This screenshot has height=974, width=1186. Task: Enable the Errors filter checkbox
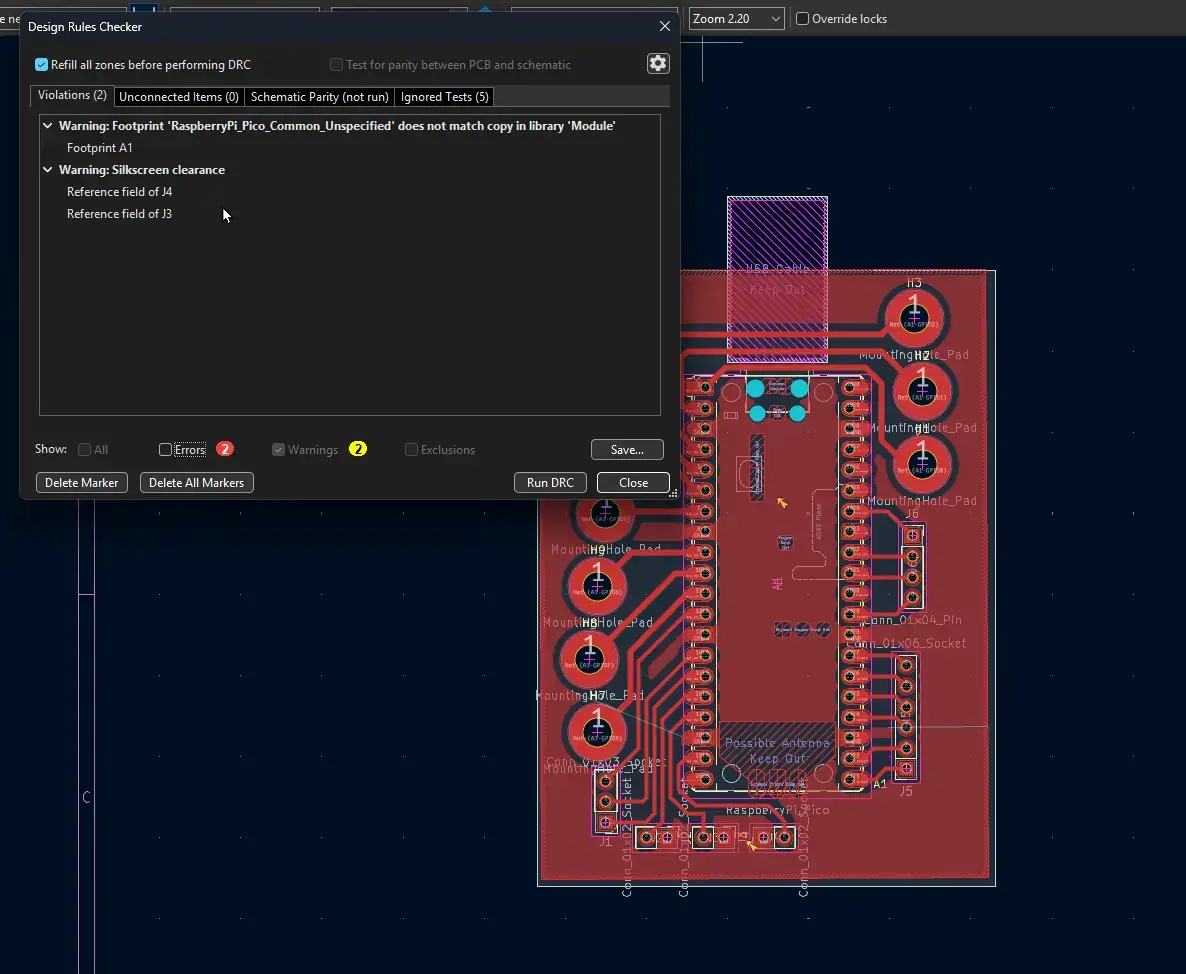tap(166, 450)
